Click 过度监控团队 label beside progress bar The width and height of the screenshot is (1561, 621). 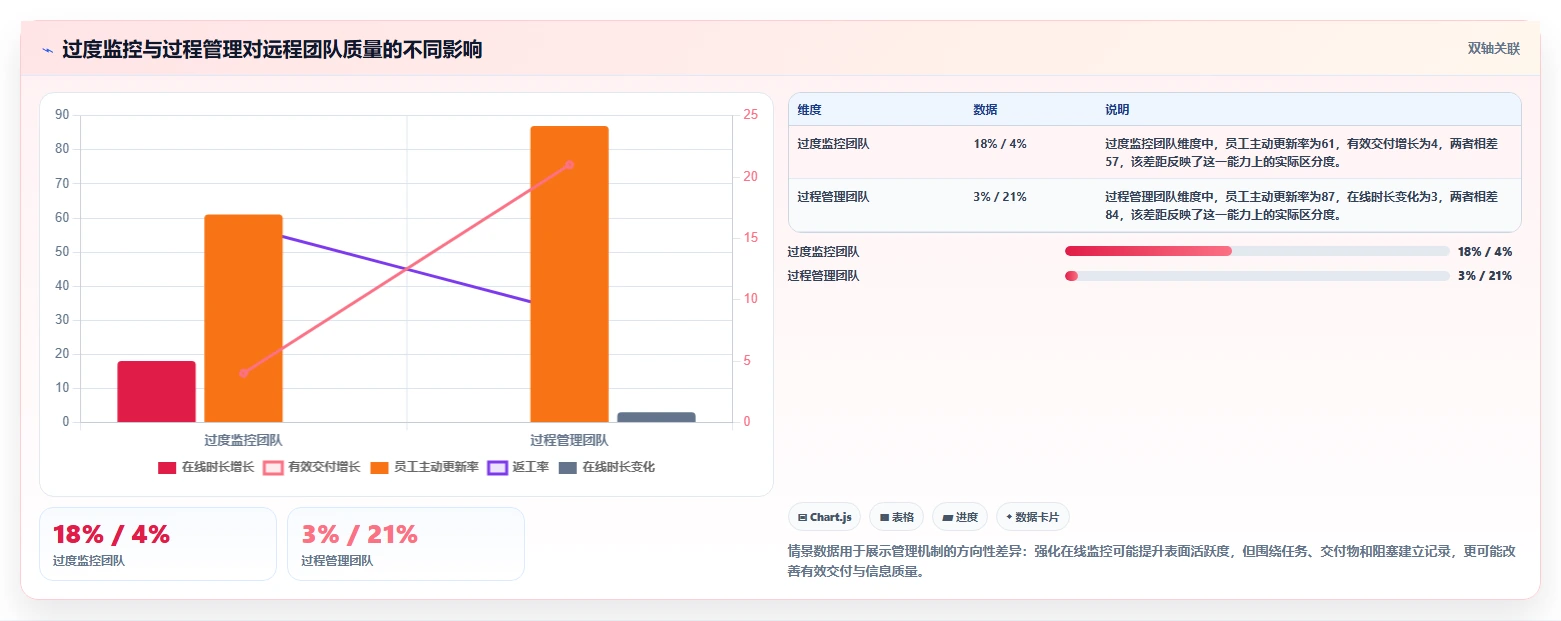pos(823,252)
